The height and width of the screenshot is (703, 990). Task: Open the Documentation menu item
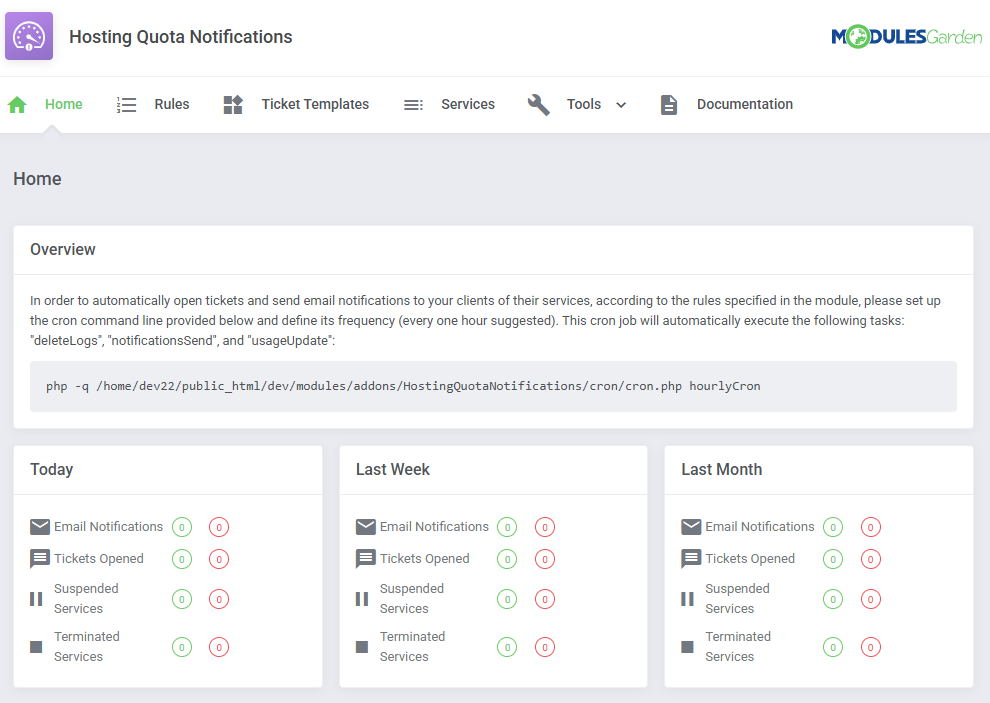pos(745,104)
